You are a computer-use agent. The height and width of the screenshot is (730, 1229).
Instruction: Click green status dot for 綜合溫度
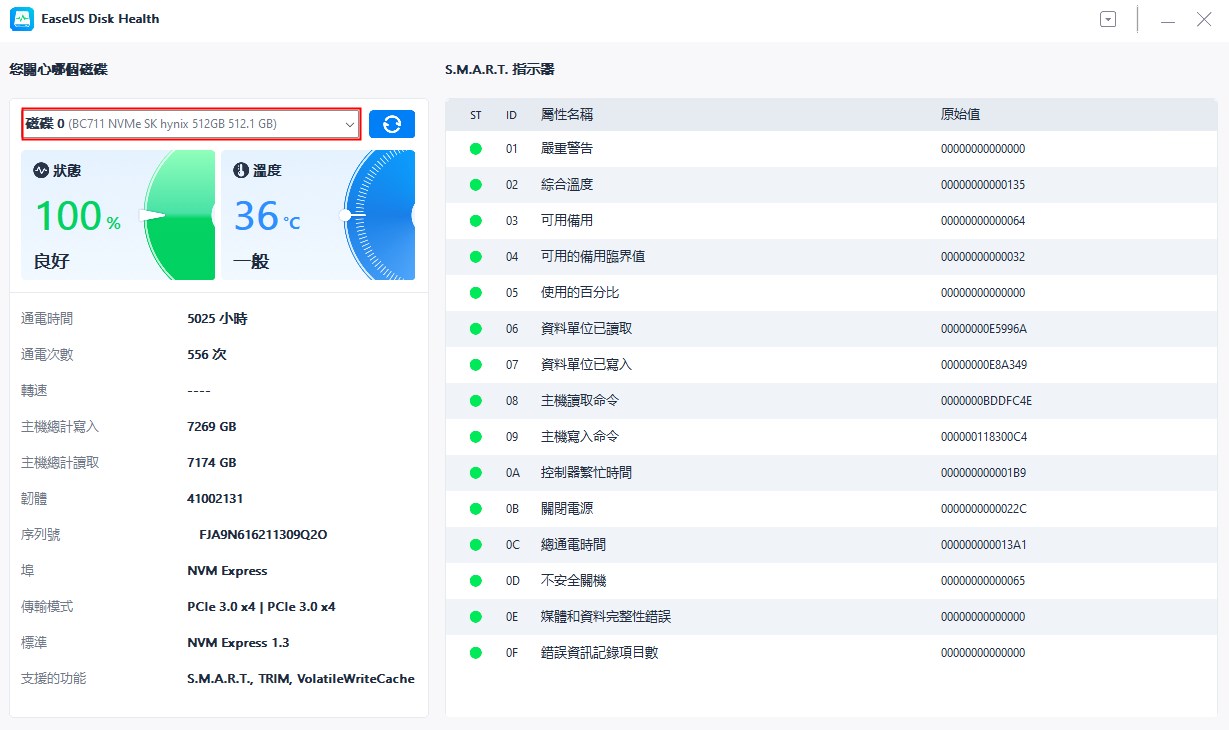point(476,185)
